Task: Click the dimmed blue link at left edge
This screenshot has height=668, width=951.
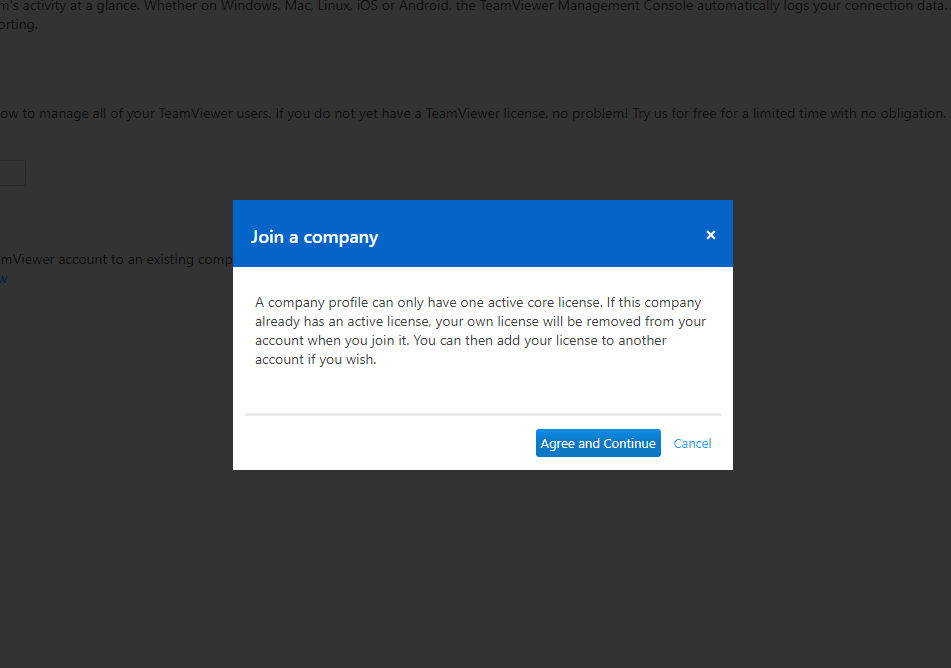Action: coord(3,278)
